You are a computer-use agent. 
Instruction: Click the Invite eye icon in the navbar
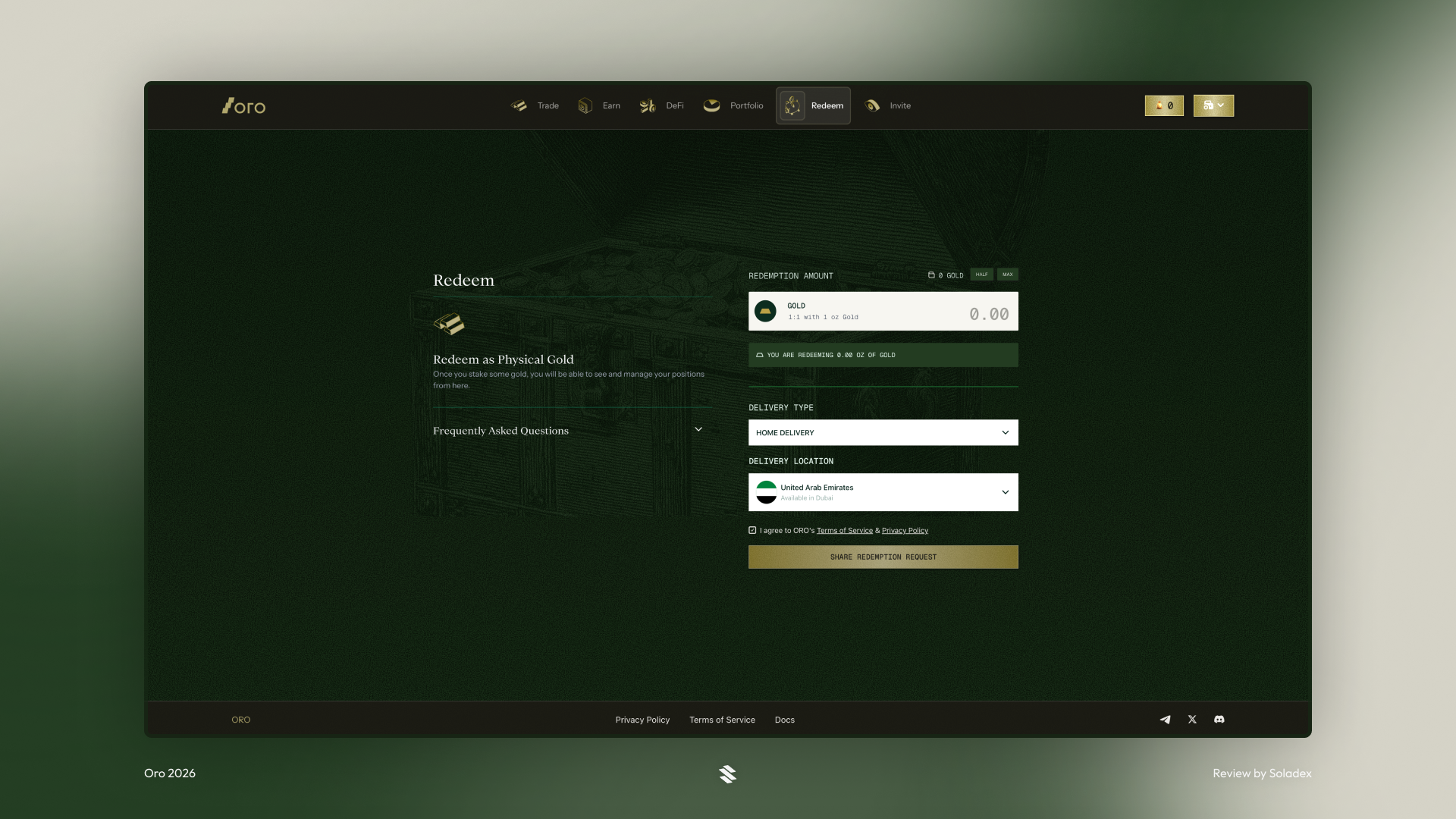coord(873,105)
